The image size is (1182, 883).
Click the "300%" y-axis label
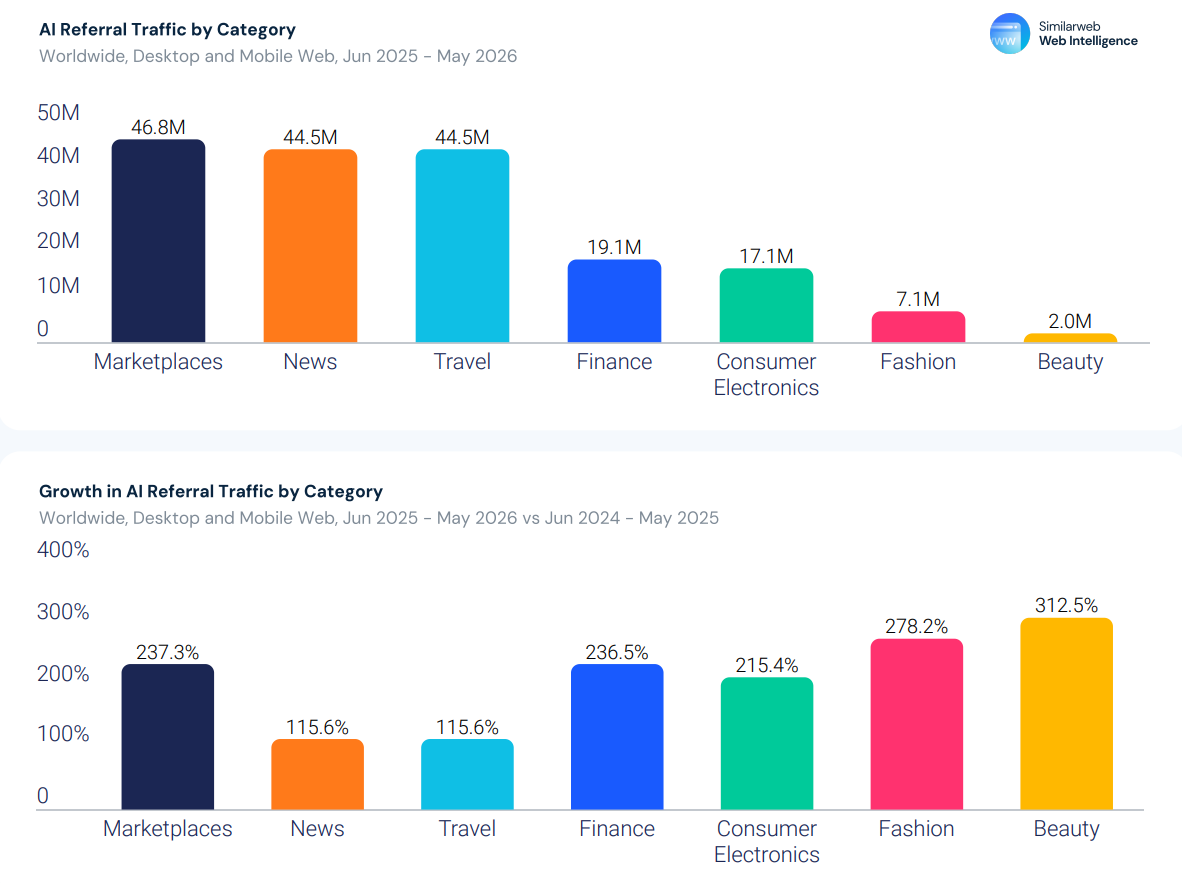(63, 612)
